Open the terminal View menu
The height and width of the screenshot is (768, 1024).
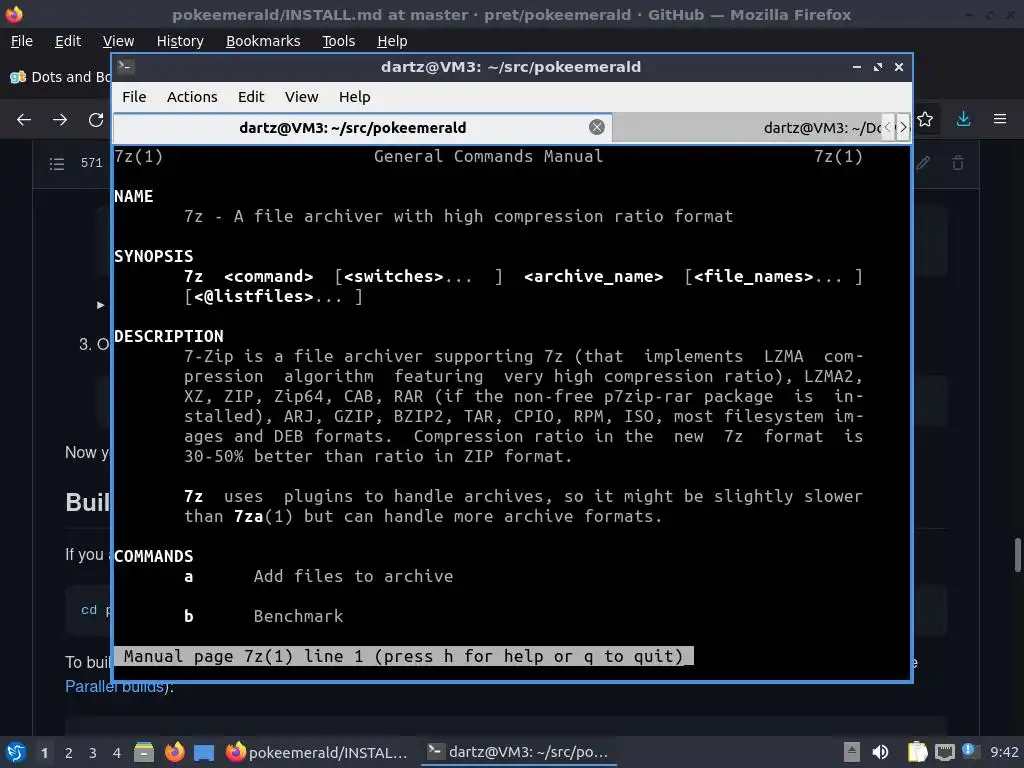tap(301, 97)
